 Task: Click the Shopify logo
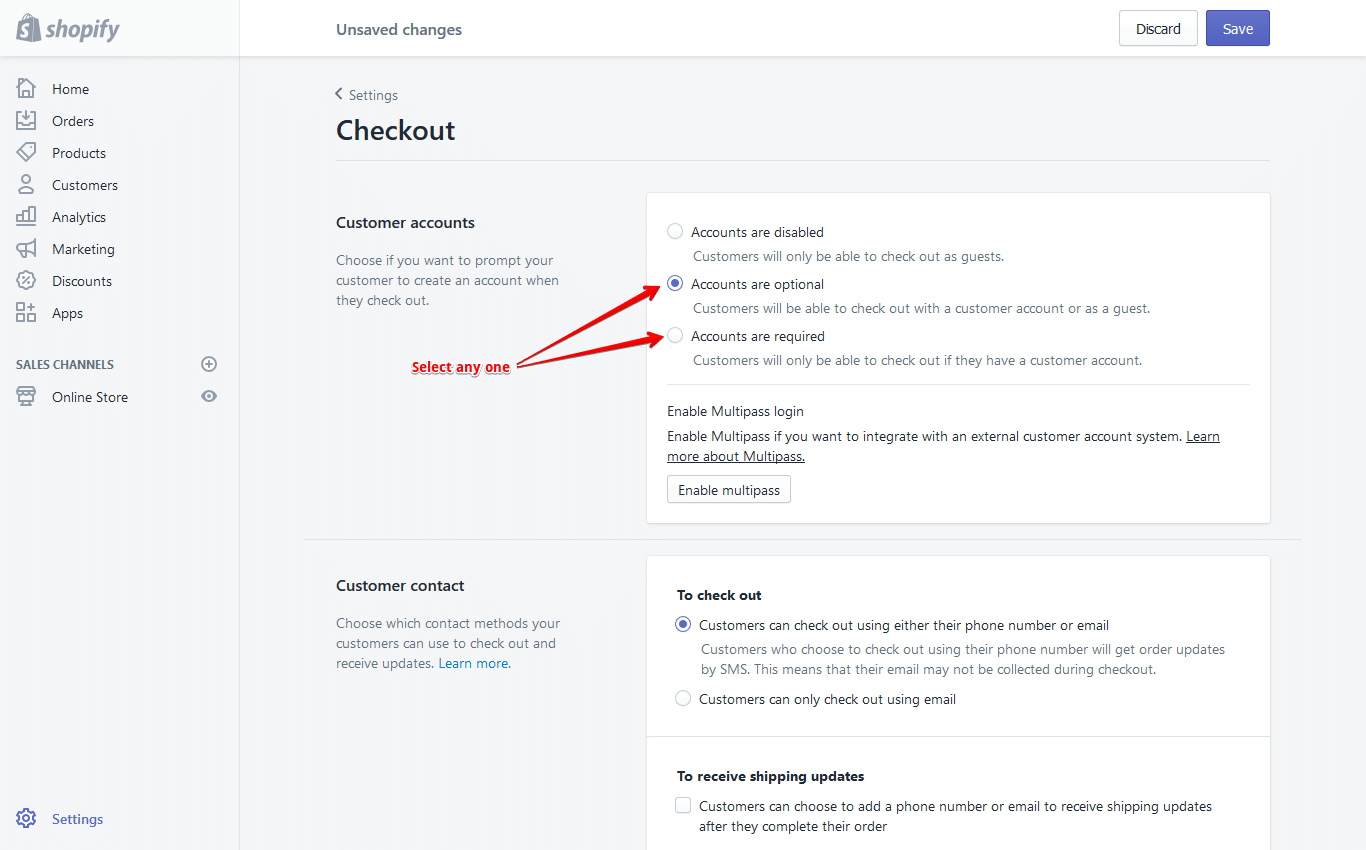[x=68, y=28]
